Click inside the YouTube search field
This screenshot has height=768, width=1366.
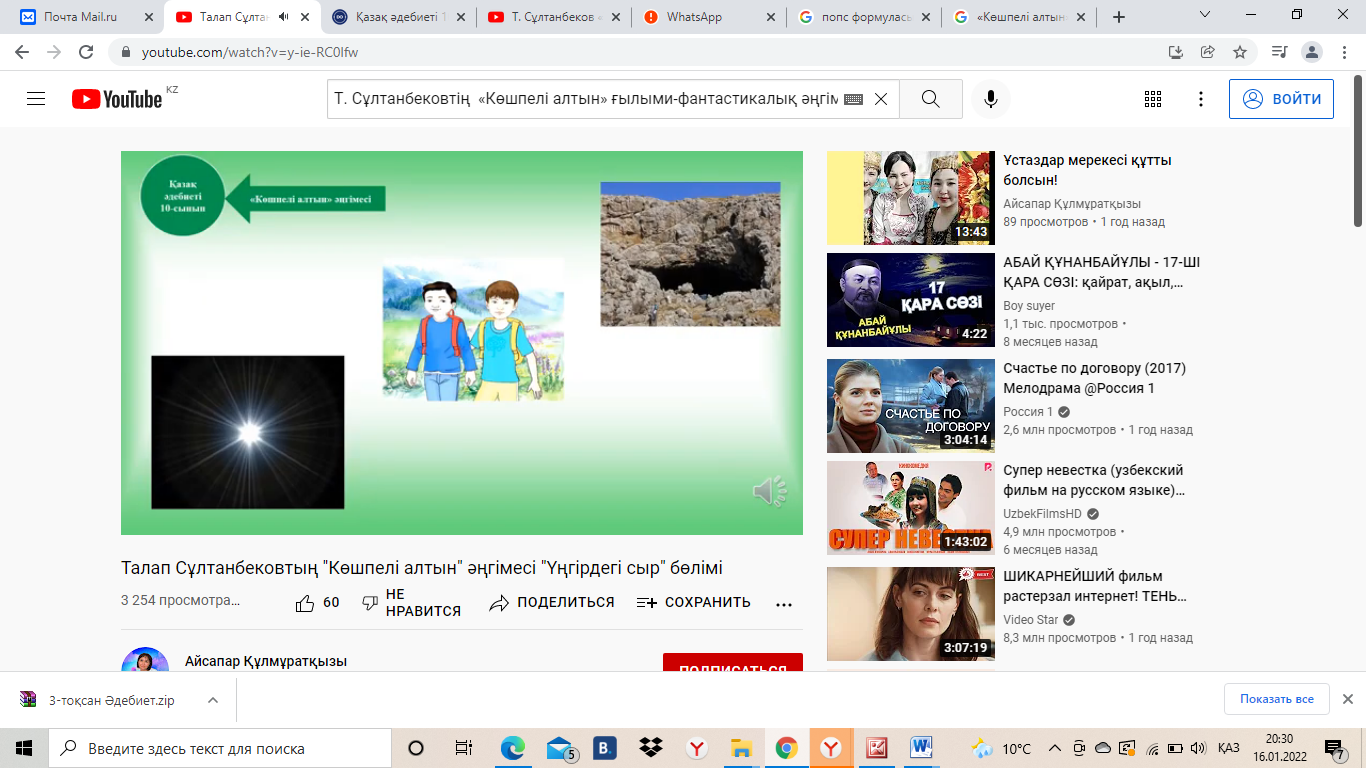tap(585, 99)
